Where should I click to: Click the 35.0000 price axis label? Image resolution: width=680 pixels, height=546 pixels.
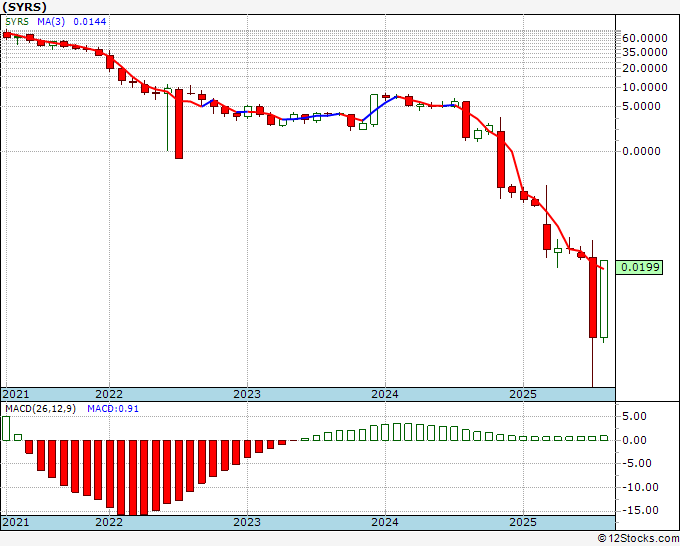click(644, 52)
